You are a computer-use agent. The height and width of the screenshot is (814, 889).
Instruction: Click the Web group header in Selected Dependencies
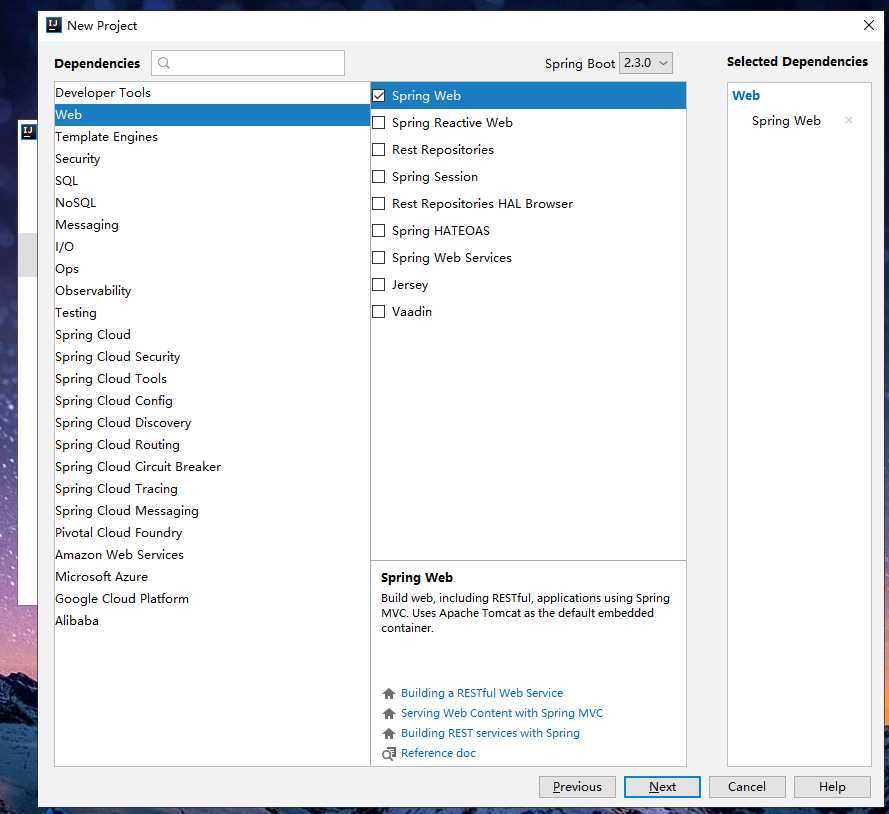click(746, 96)
